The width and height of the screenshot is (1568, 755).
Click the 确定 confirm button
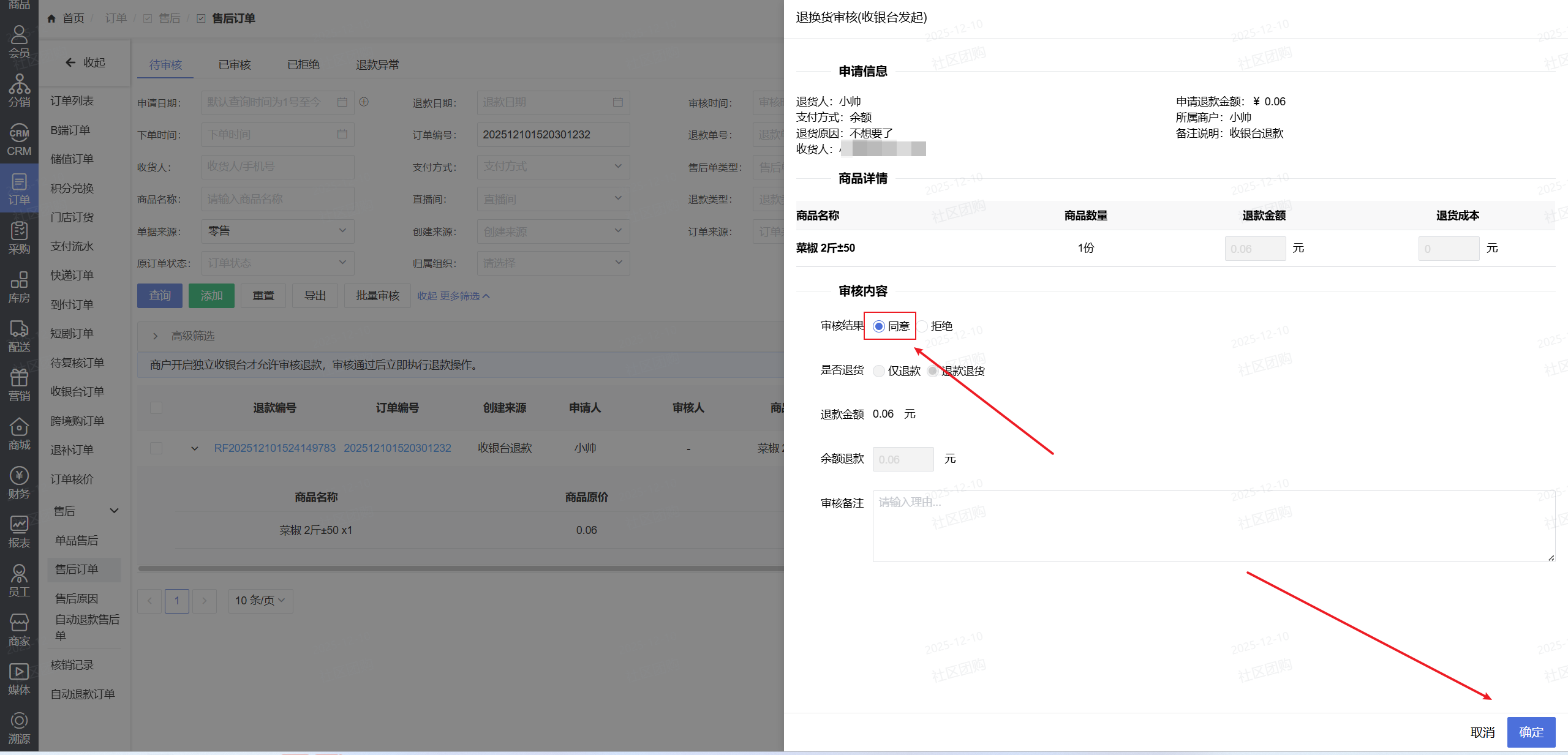click(x=1531, y=732)
